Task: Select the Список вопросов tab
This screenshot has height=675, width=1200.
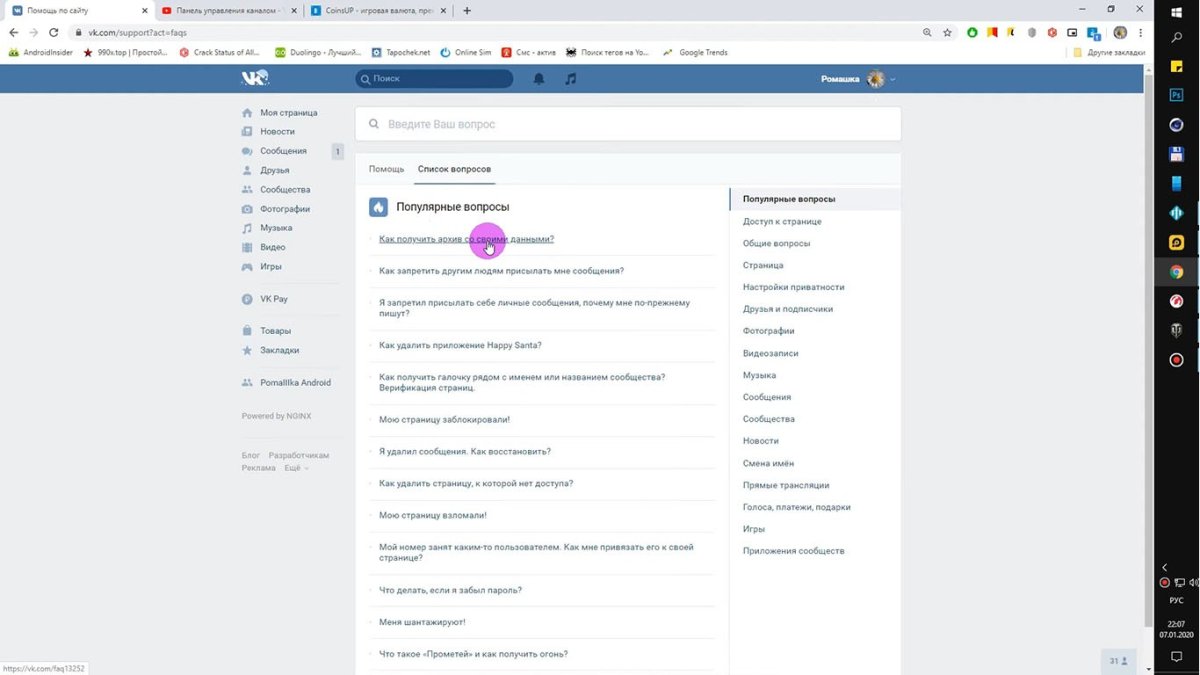Action: [454, 169]
